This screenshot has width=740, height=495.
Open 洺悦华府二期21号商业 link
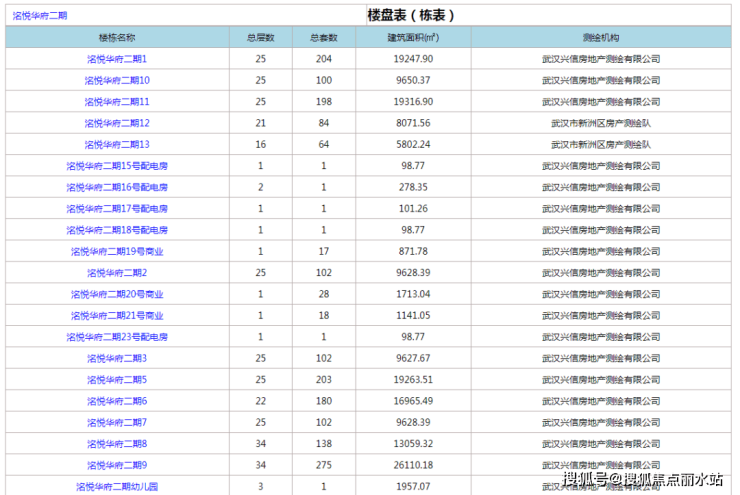pyautogui.click(x=117, y=316)
